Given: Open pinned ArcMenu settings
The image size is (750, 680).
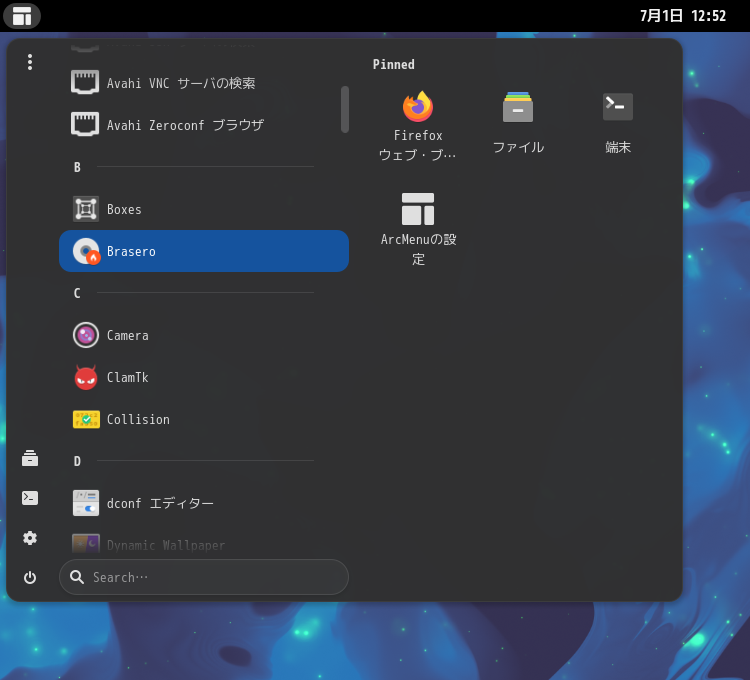Looking at the screenshot, I should pos(418,229).
